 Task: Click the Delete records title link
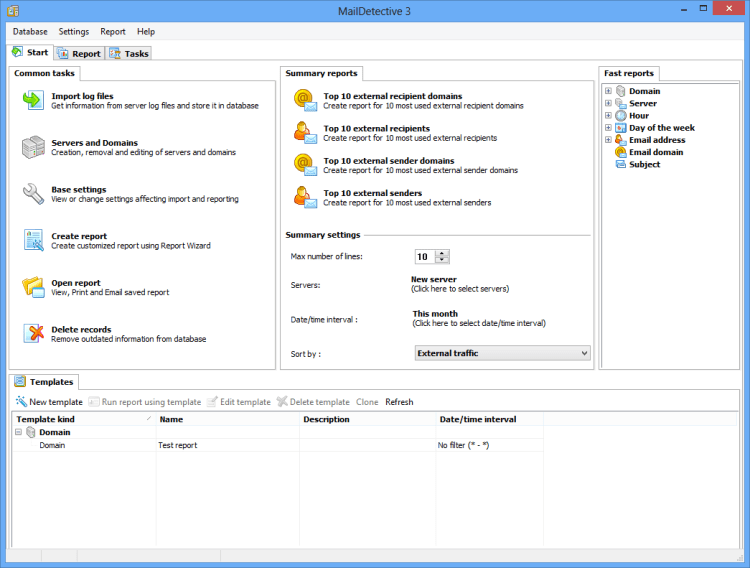[x=81, y=329]
